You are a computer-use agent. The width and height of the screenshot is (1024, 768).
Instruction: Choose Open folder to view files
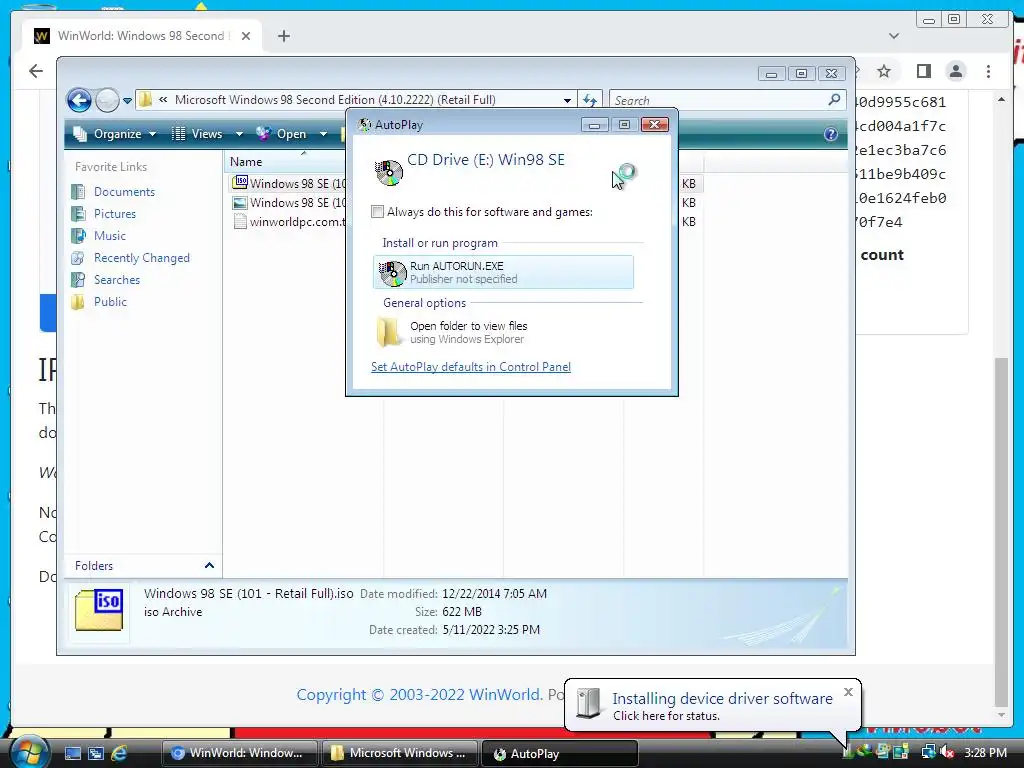point(503,332)
